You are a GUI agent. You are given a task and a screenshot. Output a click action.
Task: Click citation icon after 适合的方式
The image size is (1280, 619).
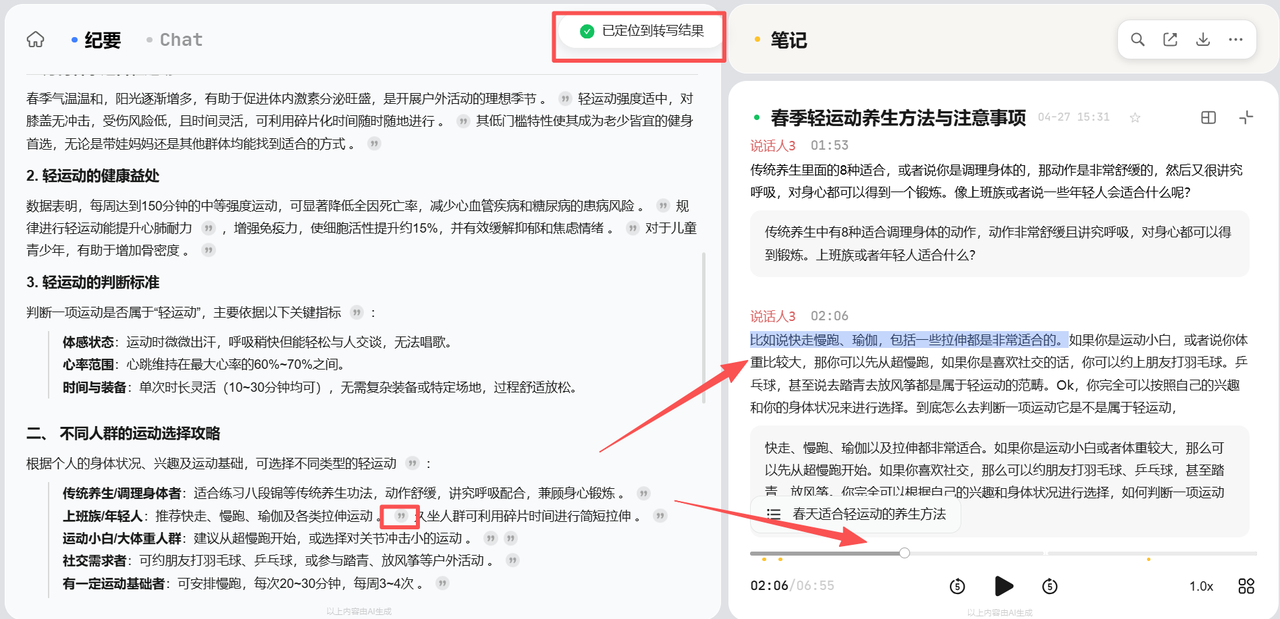pyautogui.click(x=374, y=144)
